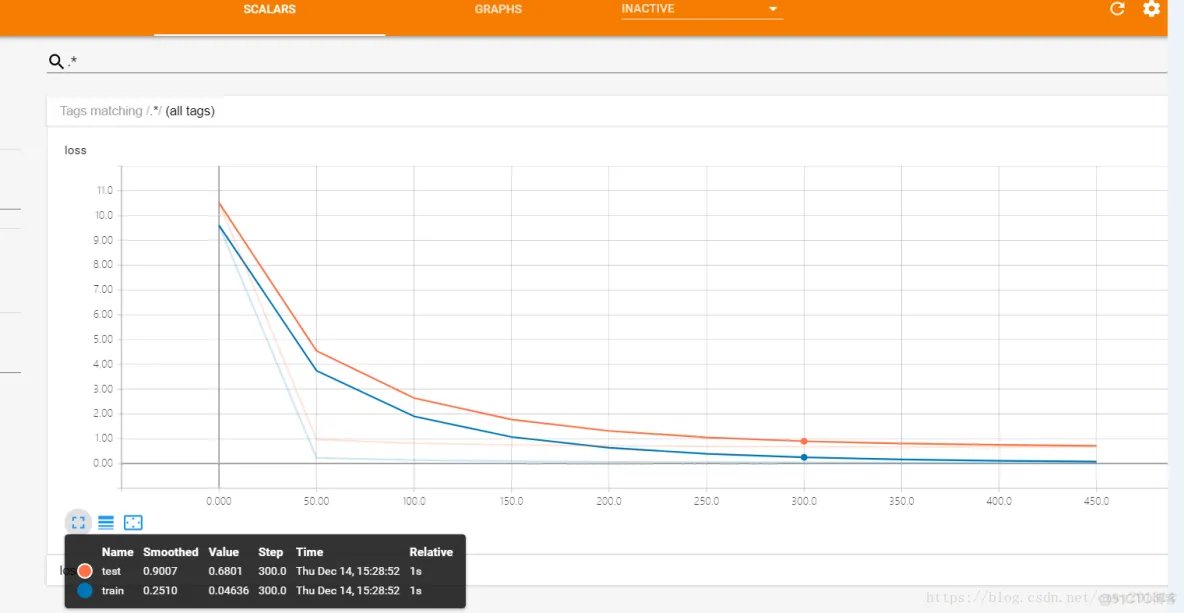This screenshot has height=613, width=1184.
Task: Toggle y-axis log scale icon
Action: point(106,522)
